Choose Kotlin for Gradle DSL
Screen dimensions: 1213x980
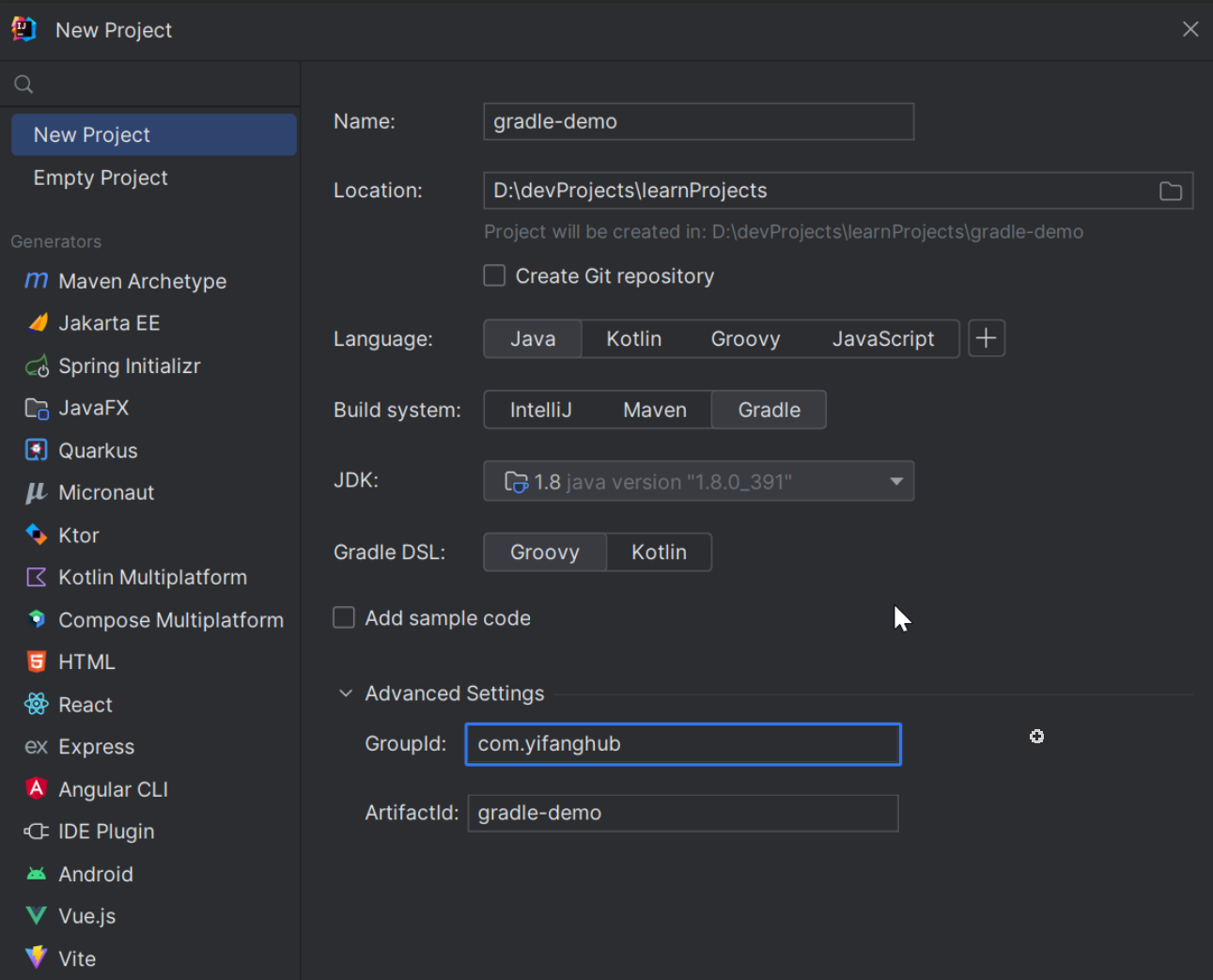[x=659, y=552]
